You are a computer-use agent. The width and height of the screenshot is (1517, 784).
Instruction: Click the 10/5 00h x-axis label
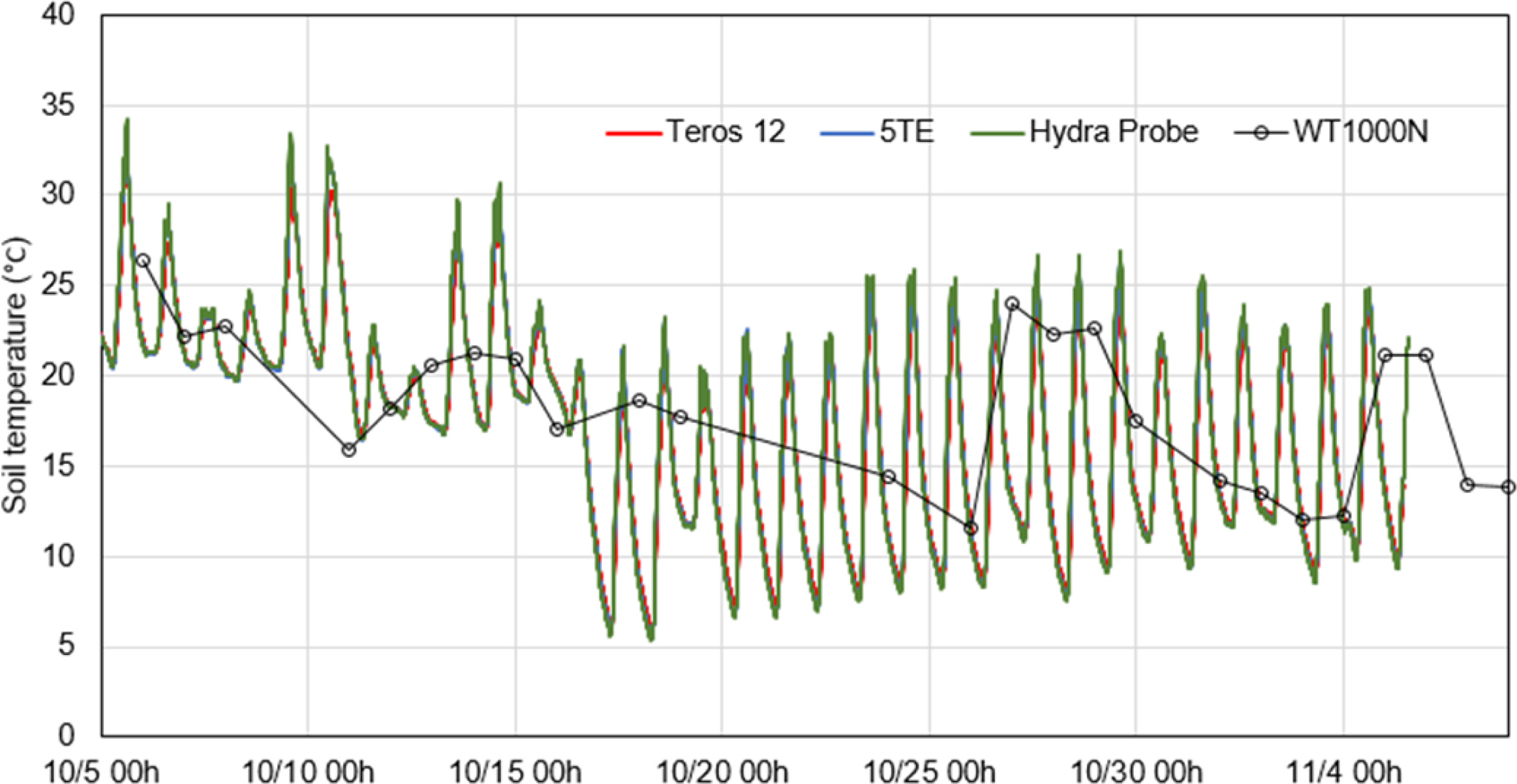click(x=101, y=771)
